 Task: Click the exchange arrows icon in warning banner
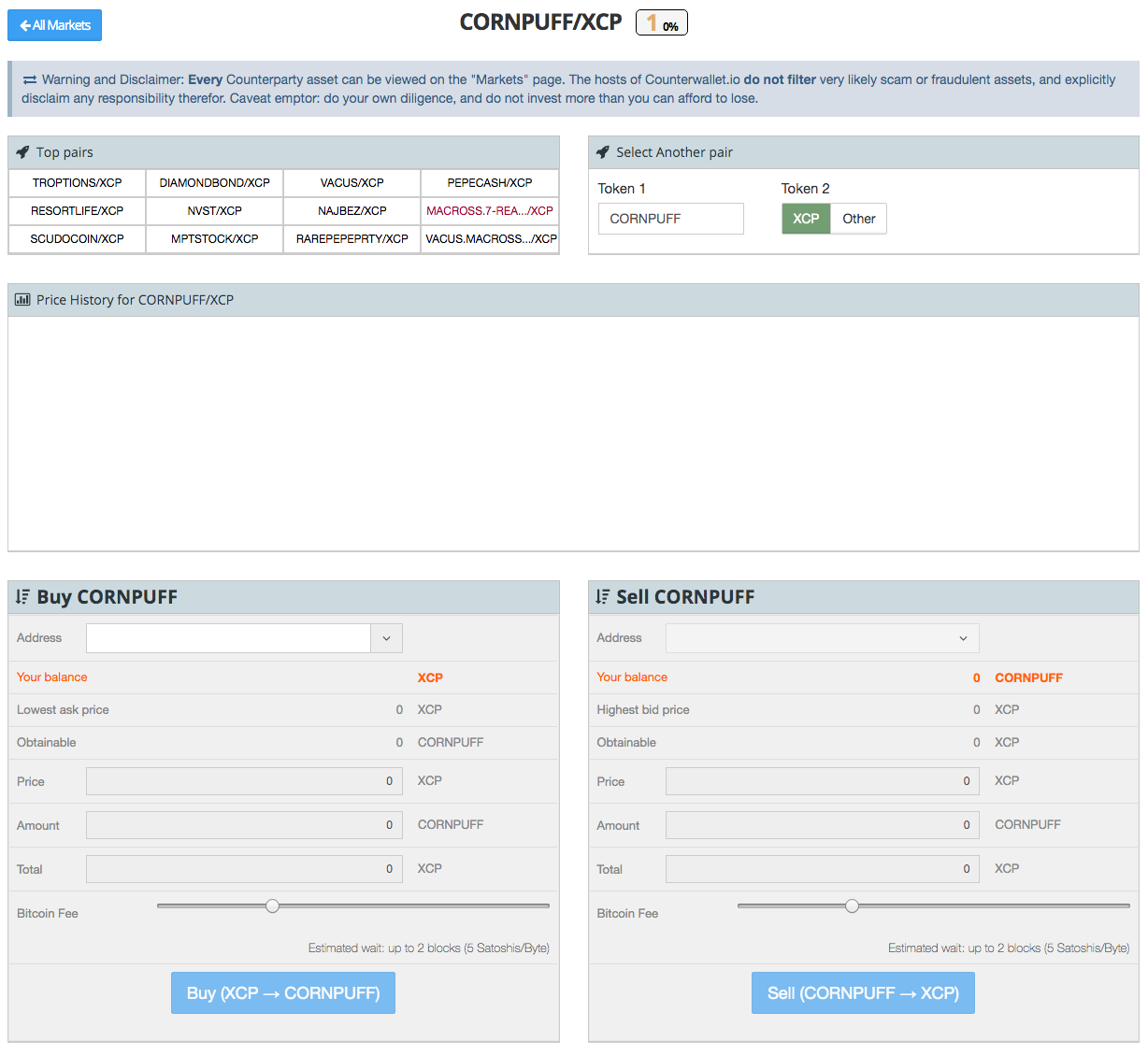(x=30, y=80)
